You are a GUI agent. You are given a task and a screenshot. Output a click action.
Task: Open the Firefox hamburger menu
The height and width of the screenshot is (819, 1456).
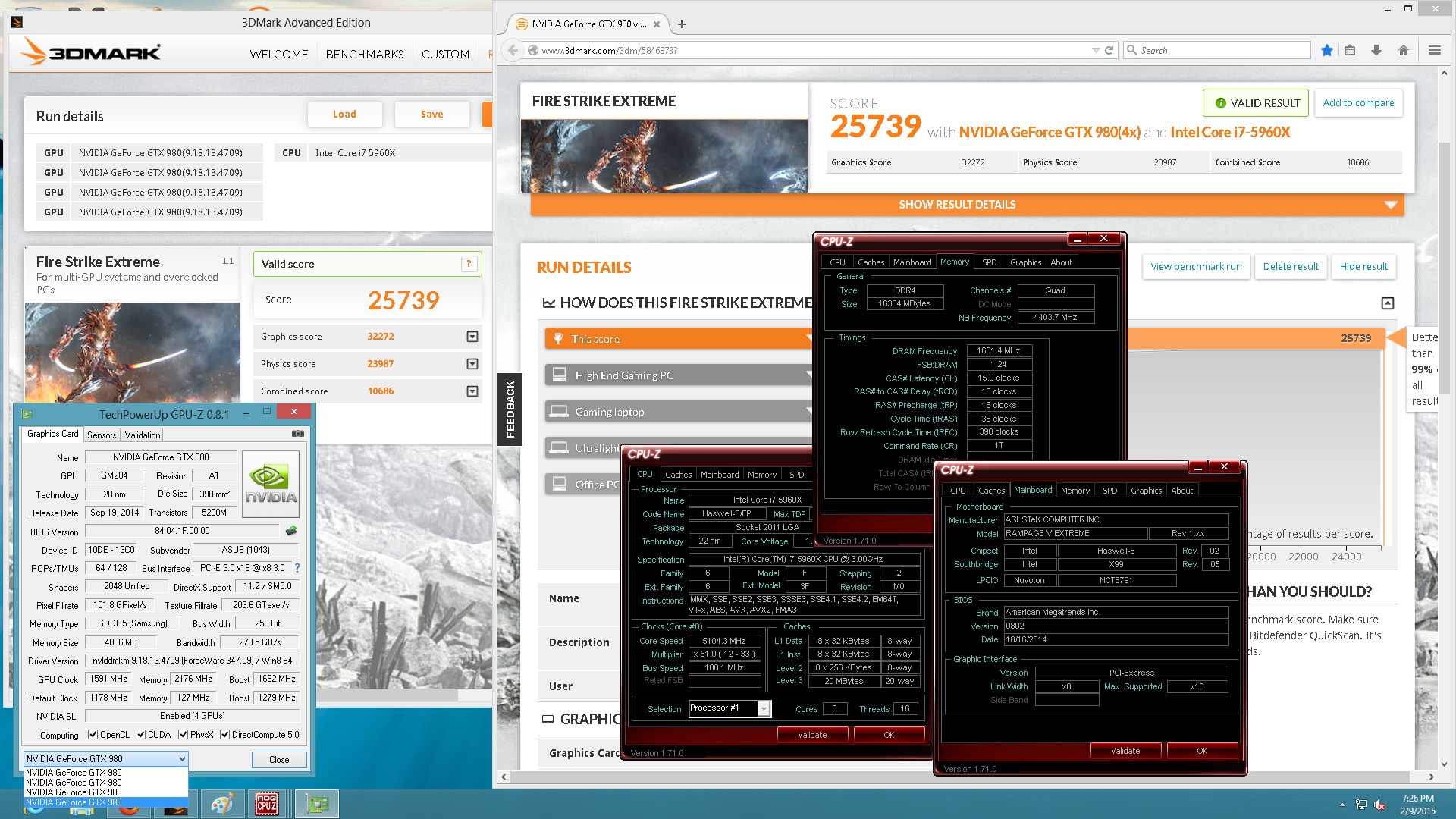(x=1434, y=50)
